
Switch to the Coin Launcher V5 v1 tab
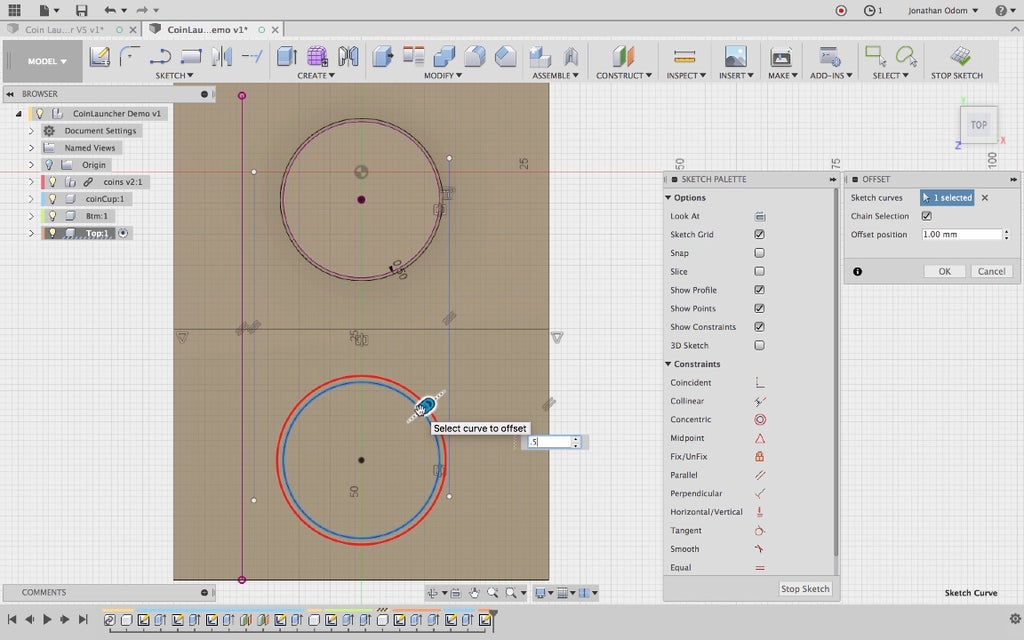63,29
